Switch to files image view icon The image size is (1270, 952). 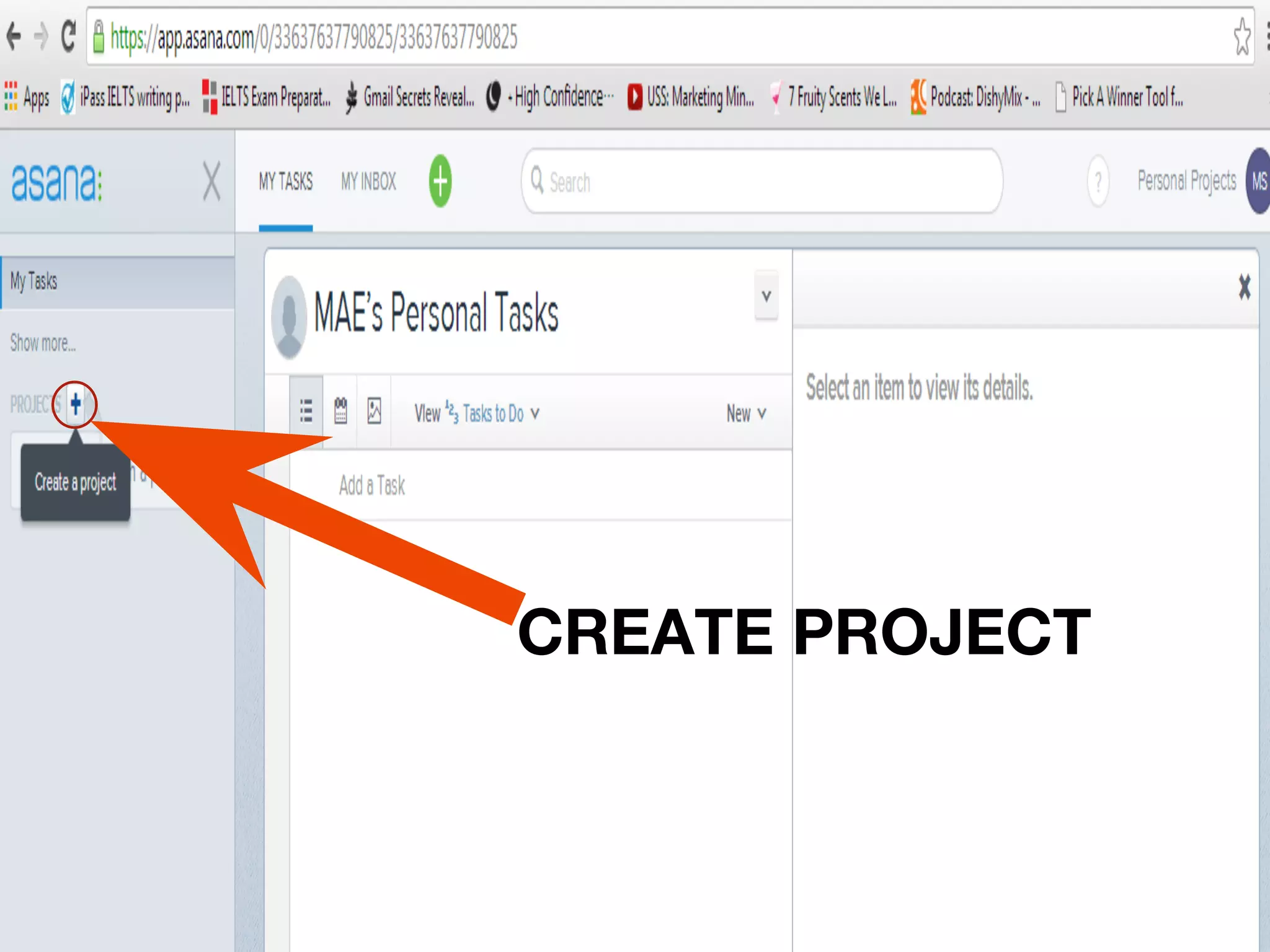(375, 411)
